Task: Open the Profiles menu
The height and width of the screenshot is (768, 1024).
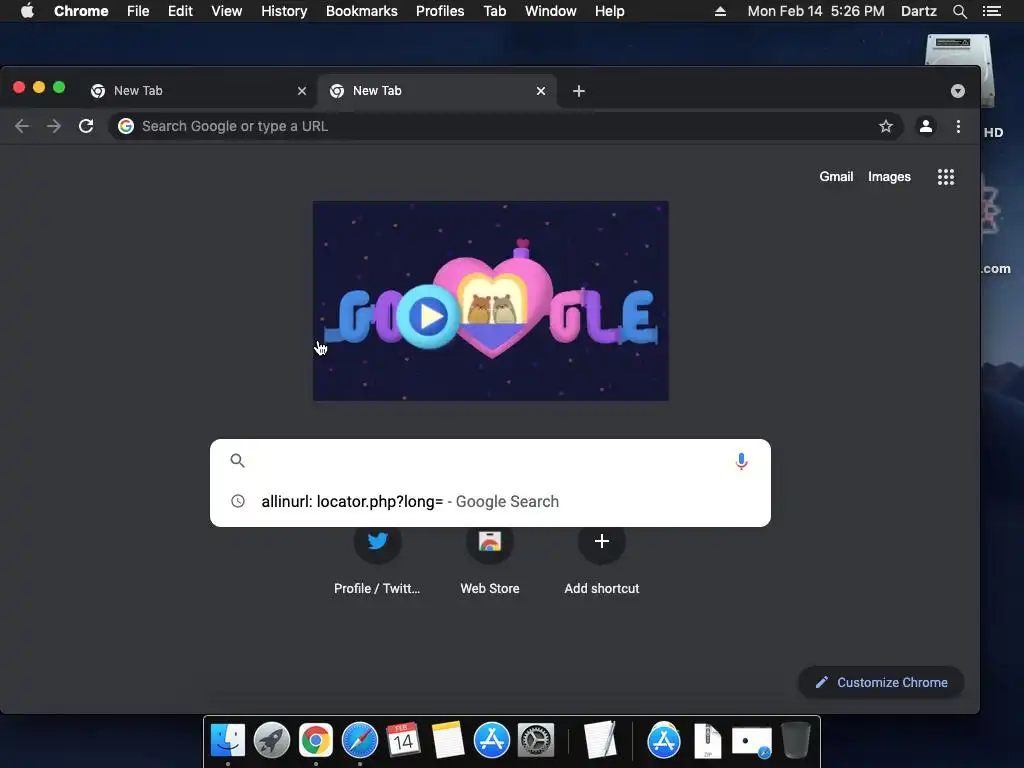Action: (x=440, y=11)
